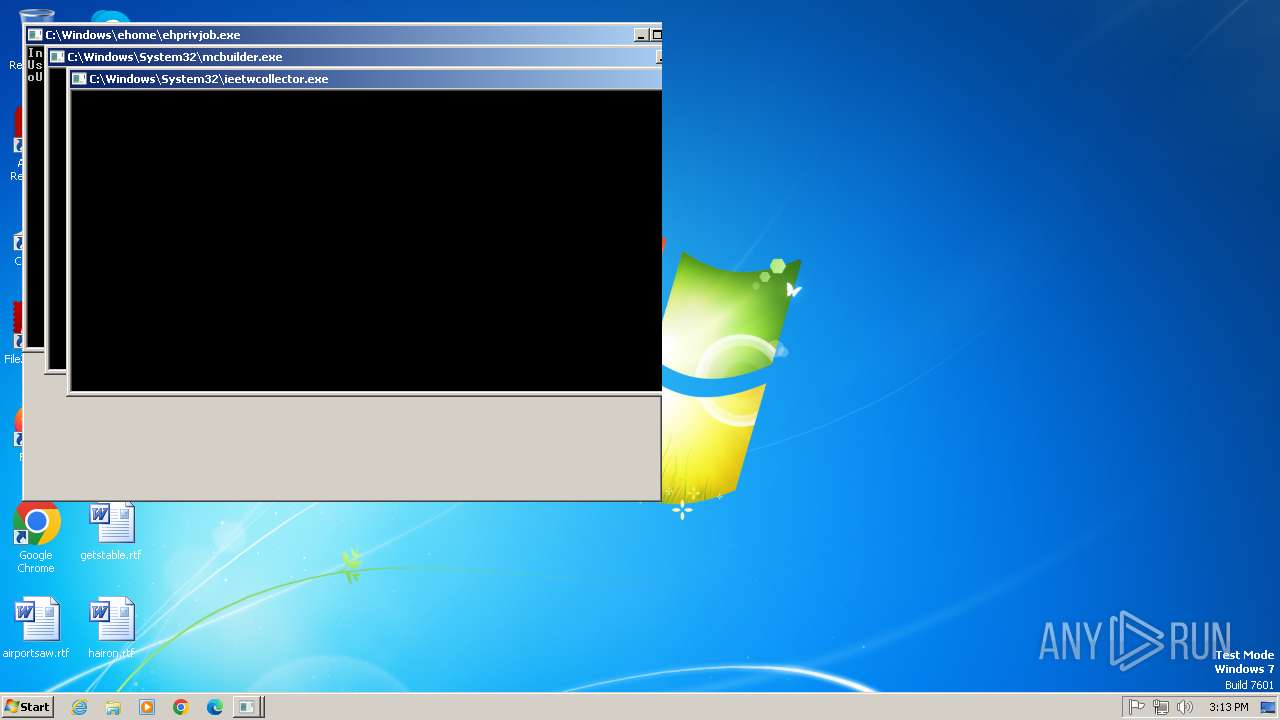Screen dimensions: 1280x720
Task: Click the console window taskbar button
Action: [x=248, y=707]
